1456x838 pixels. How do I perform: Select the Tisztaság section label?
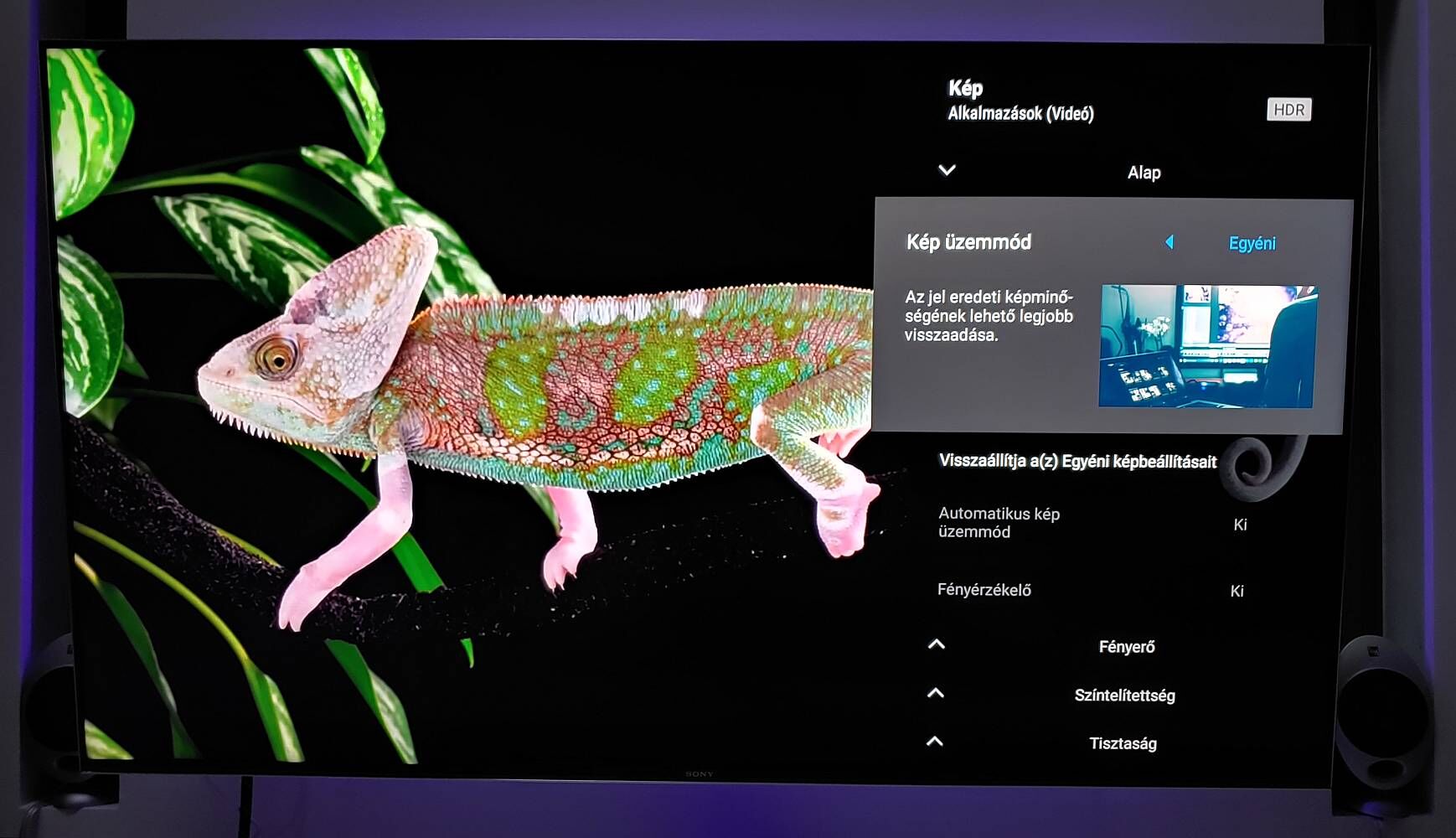(1123, 743)
